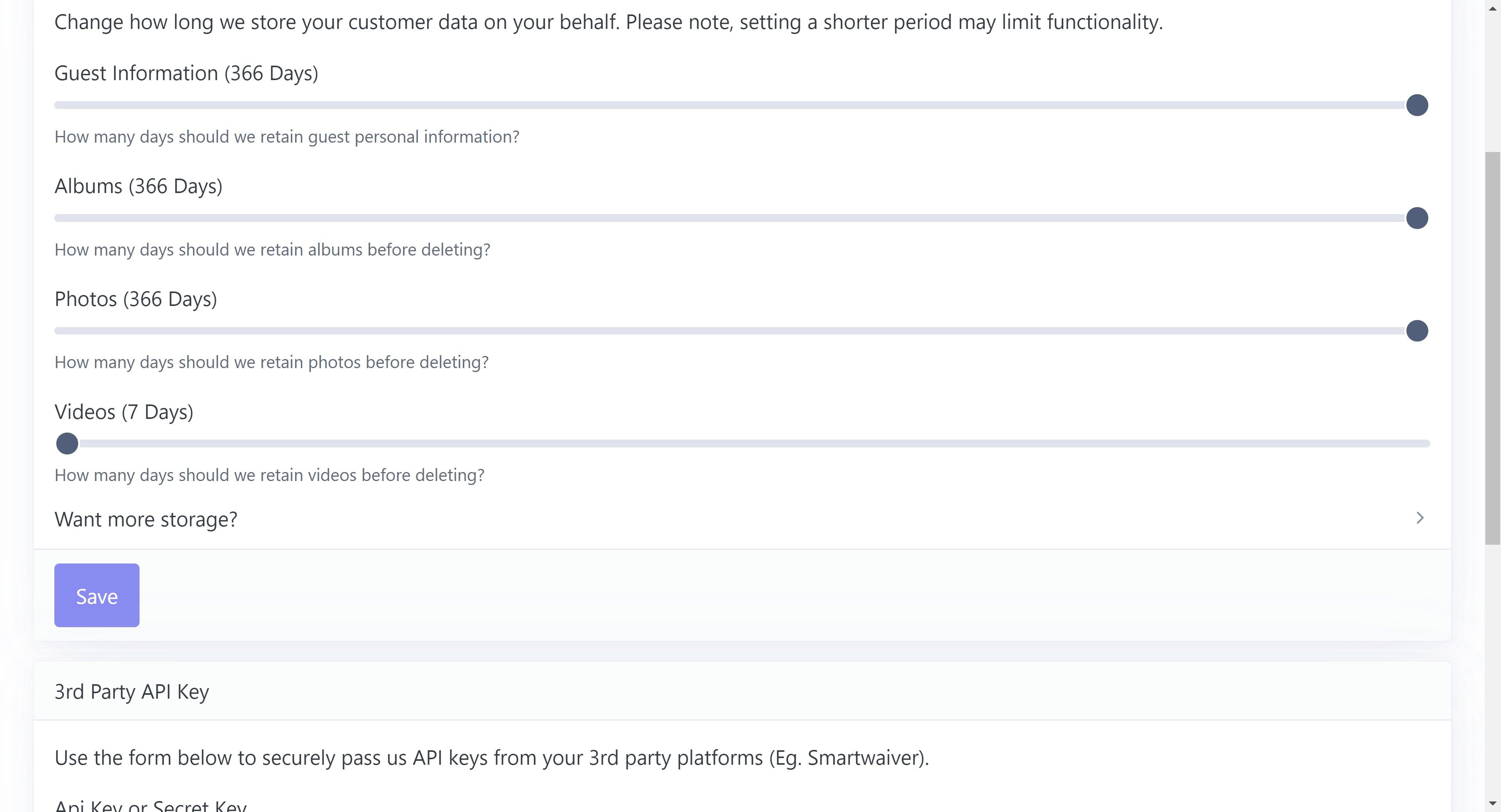Click the Videos retention slider handle
This screenshot has height=812, width=1501.
point(67,444)
